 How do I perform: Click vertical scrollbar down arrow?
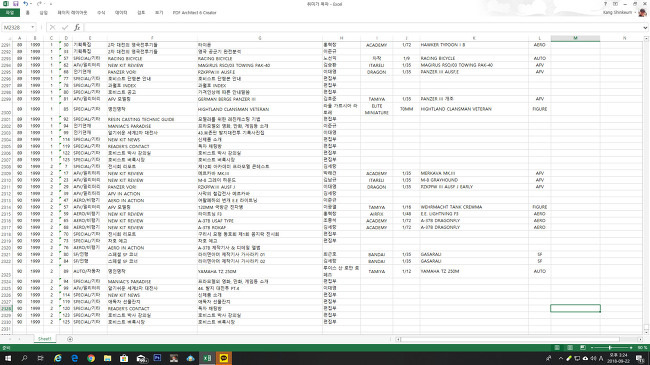646,332
